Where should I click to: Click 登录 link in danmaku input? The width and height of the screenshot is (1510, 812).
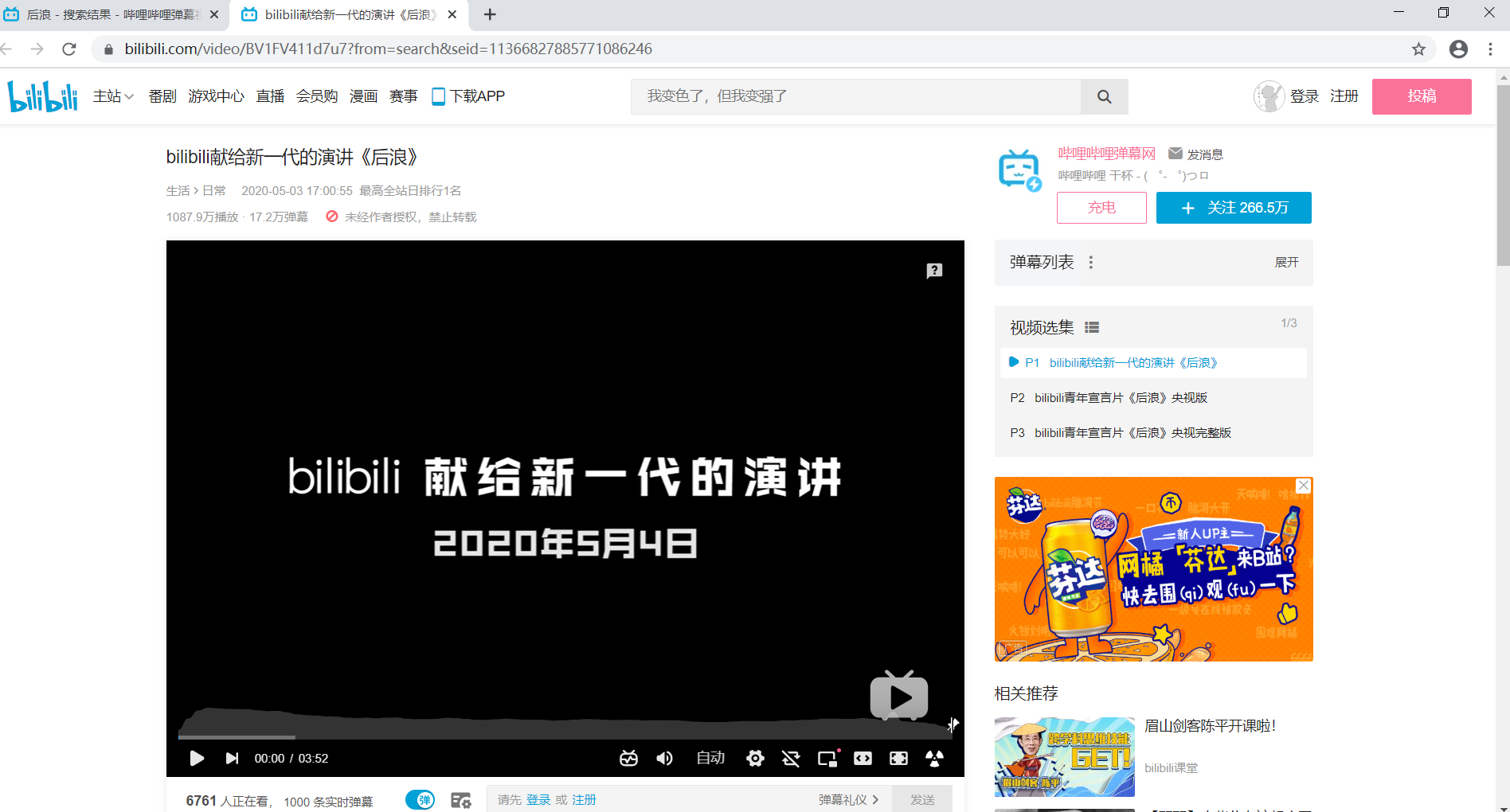click(538, 800)
